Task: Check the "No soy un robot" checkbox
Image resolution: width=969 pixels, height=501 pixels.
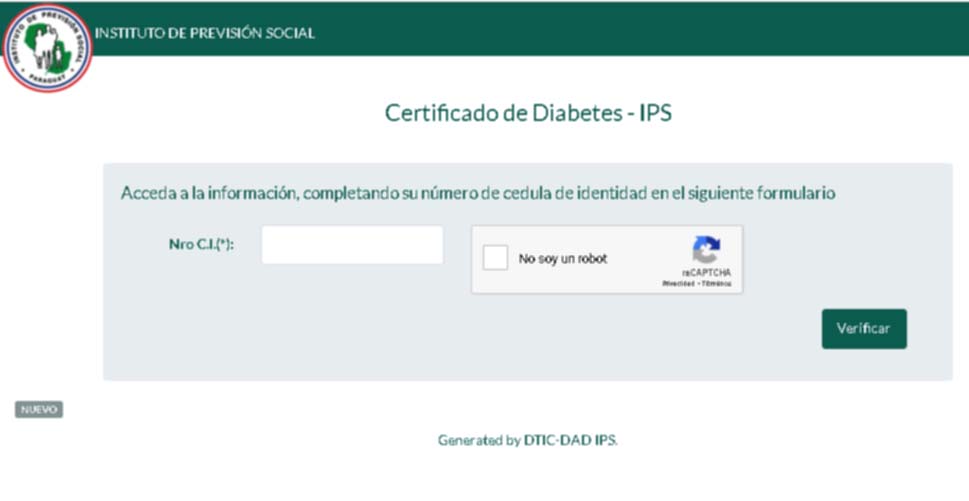Action: [x=495, y=259]
